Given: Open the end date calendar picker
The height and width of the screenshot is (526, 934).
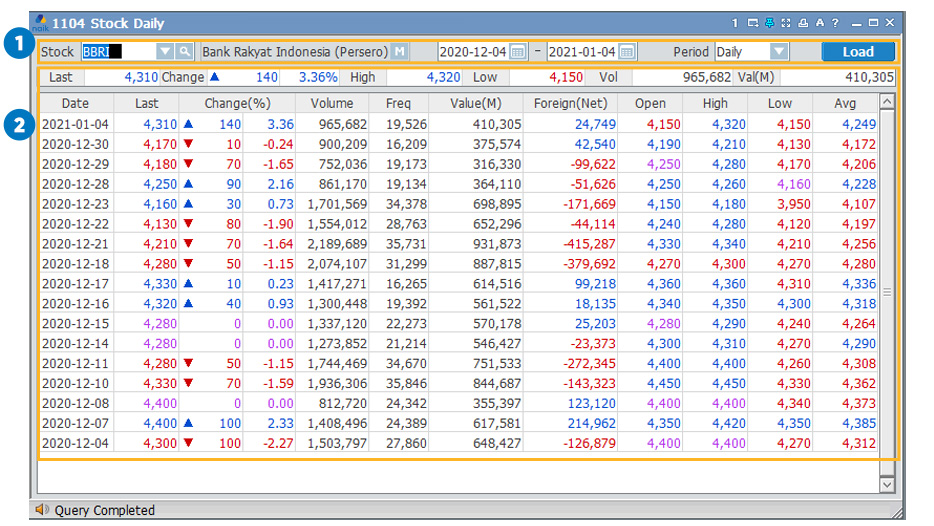Looking at the screenshot, I should (x=627, y=52).
